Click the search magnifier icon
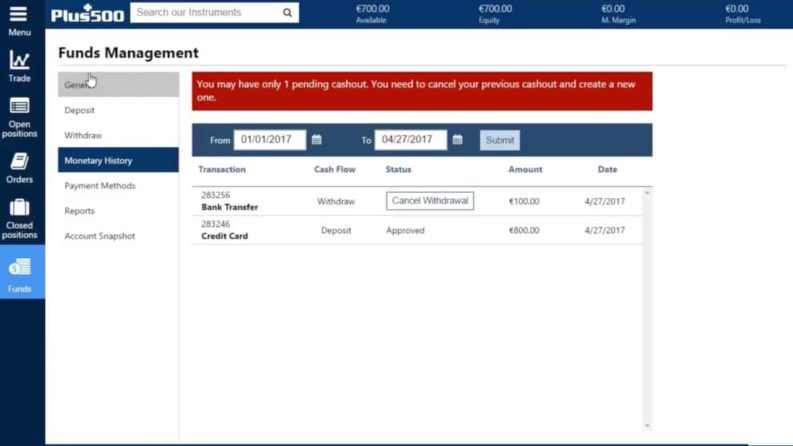793x446 pixels. click(287, 13)
